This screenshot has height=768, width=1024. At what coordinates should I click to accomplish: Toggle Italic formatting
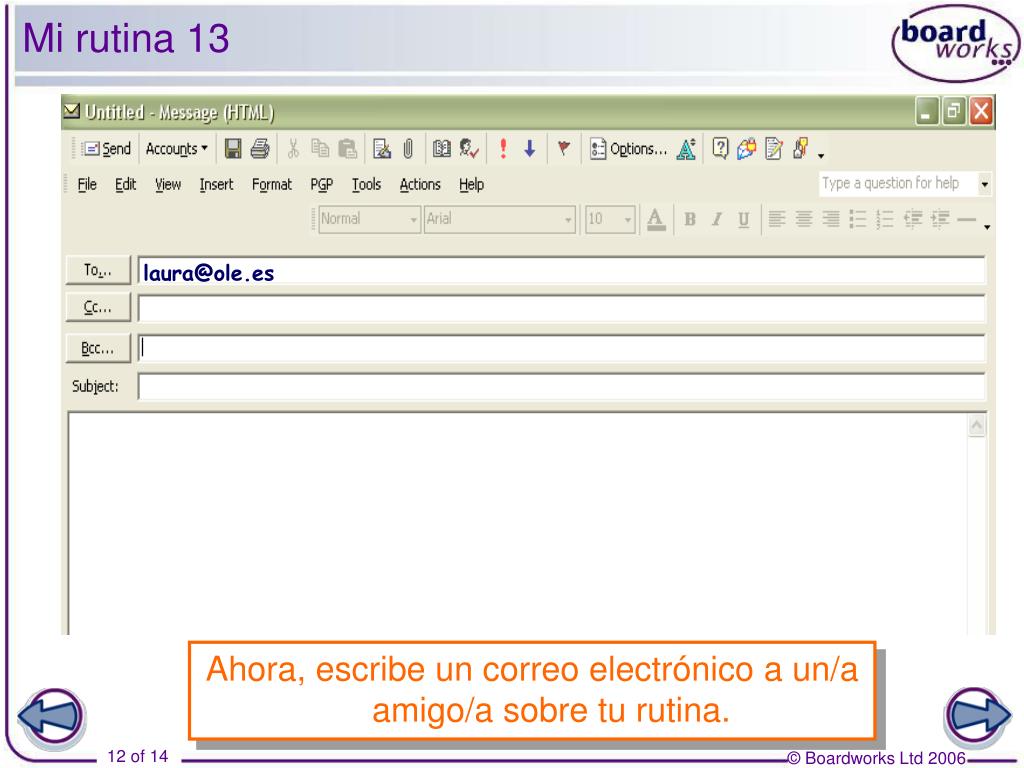click(716, 219)
